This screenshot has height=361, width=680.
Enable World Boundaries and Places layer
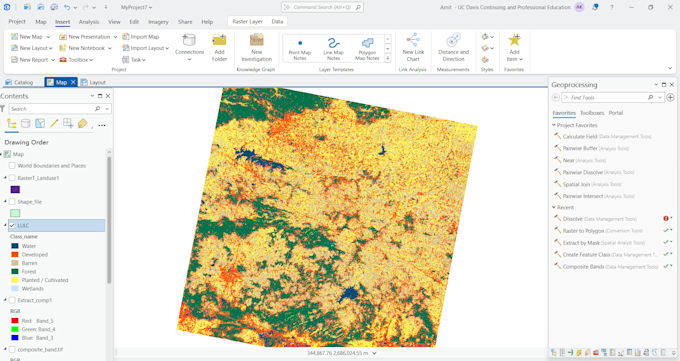pos(12,166)
